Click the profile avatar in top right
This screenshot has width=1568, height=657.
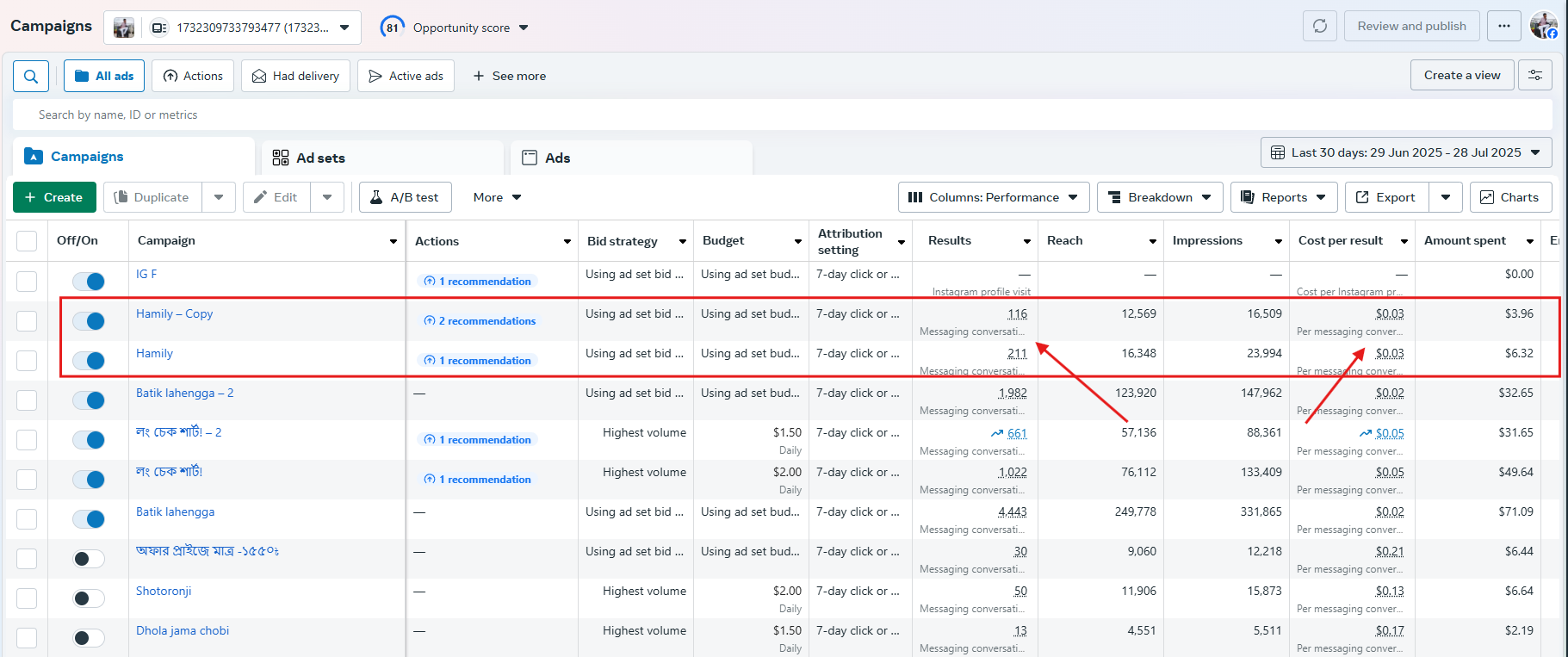(1543, 26)
